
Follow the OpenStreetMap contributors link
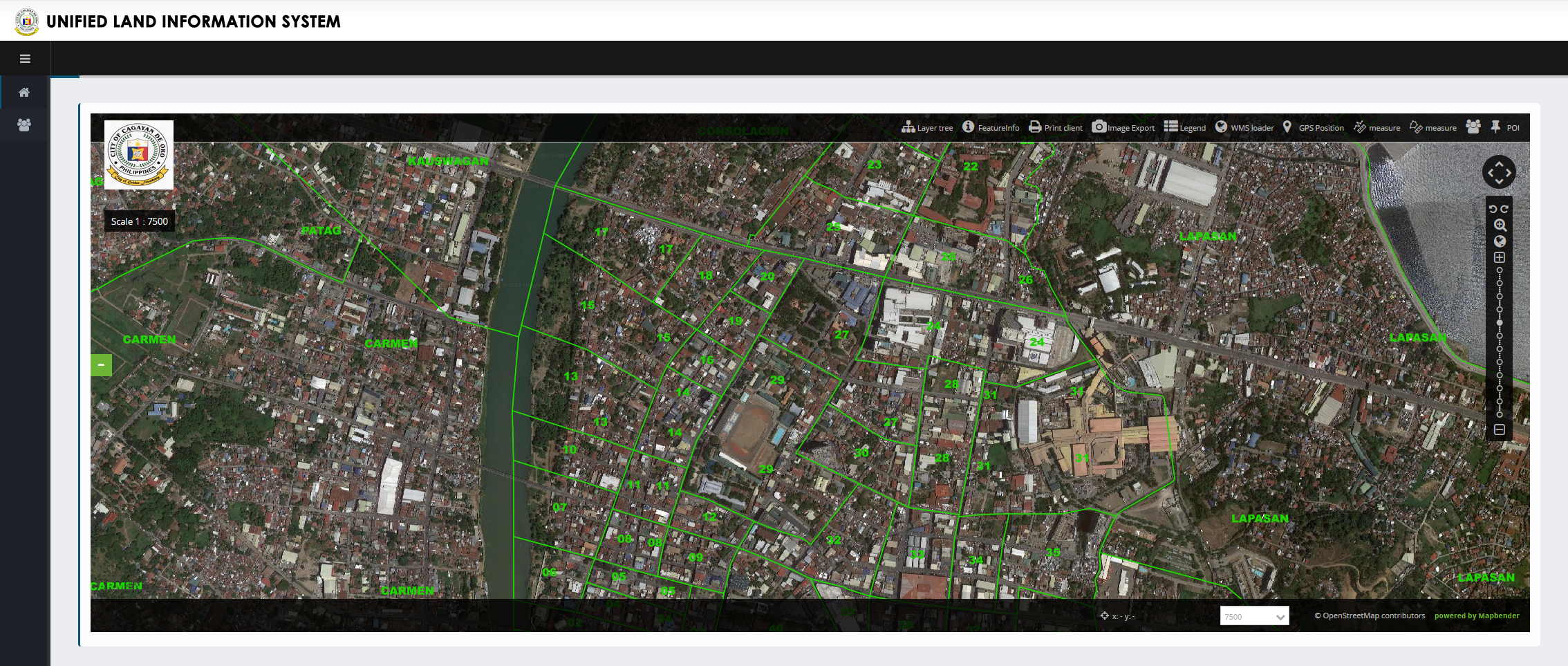1370,616
